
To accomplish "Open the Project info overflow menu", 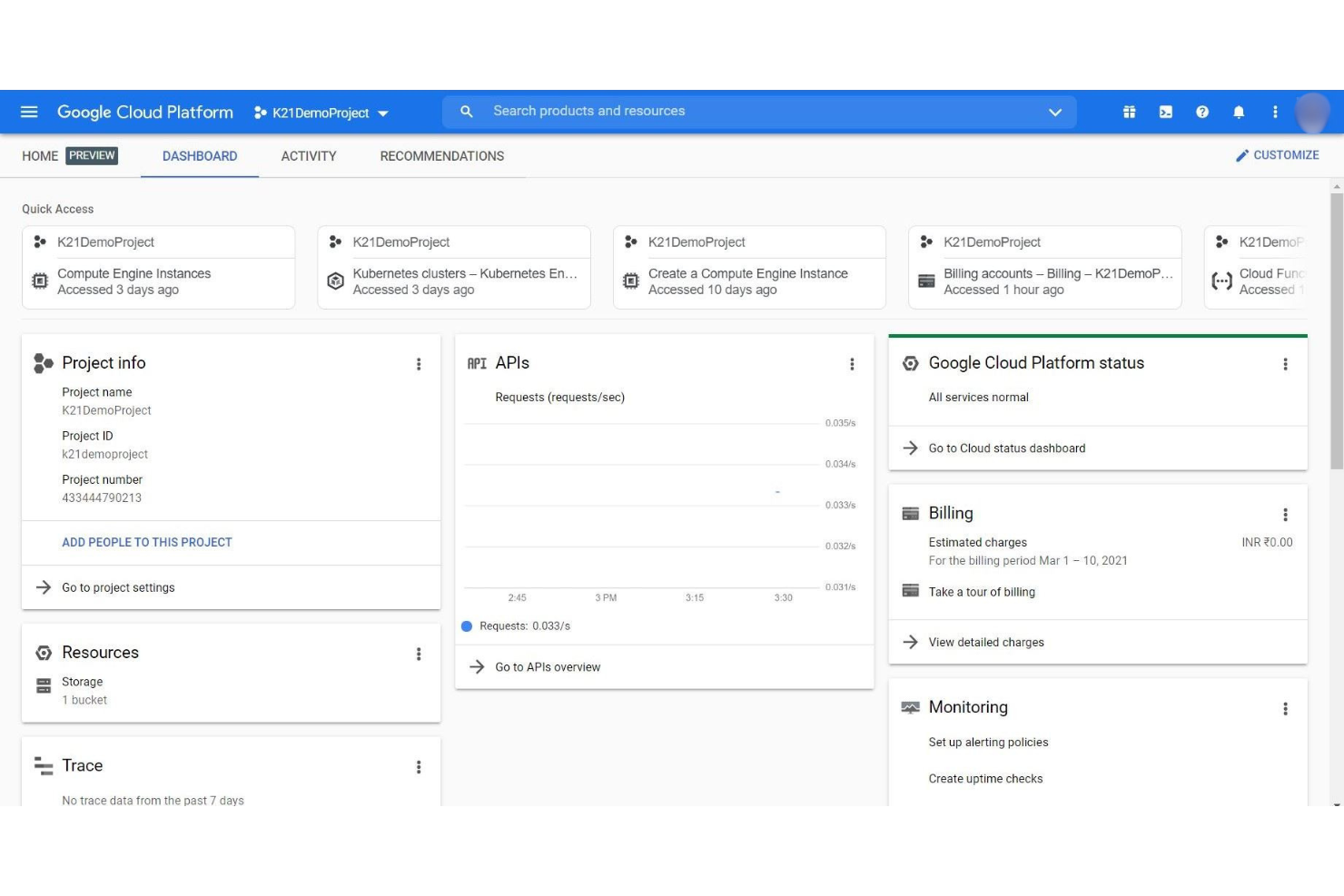I will coord(419,364).
